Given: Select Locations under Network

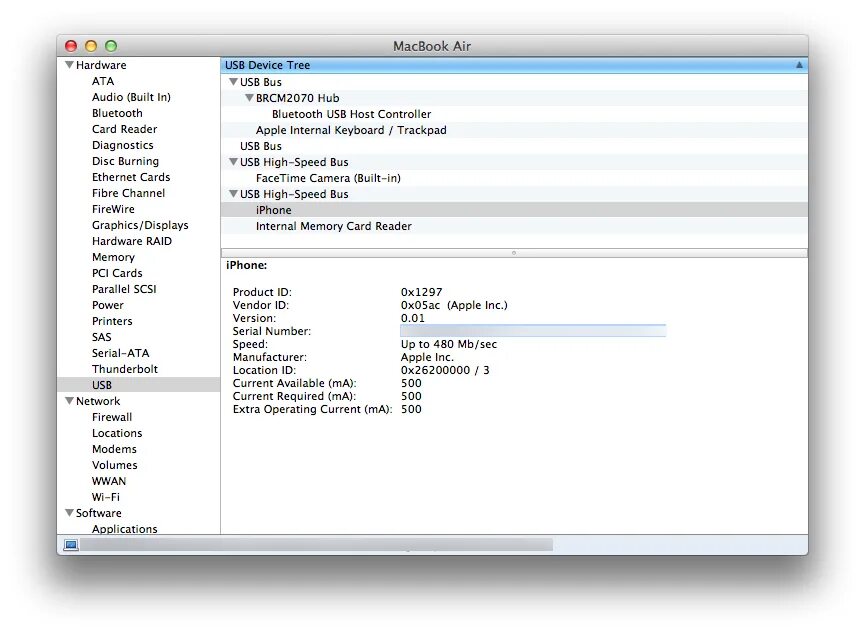Looking at the screenshot, I should click(117, 433).
